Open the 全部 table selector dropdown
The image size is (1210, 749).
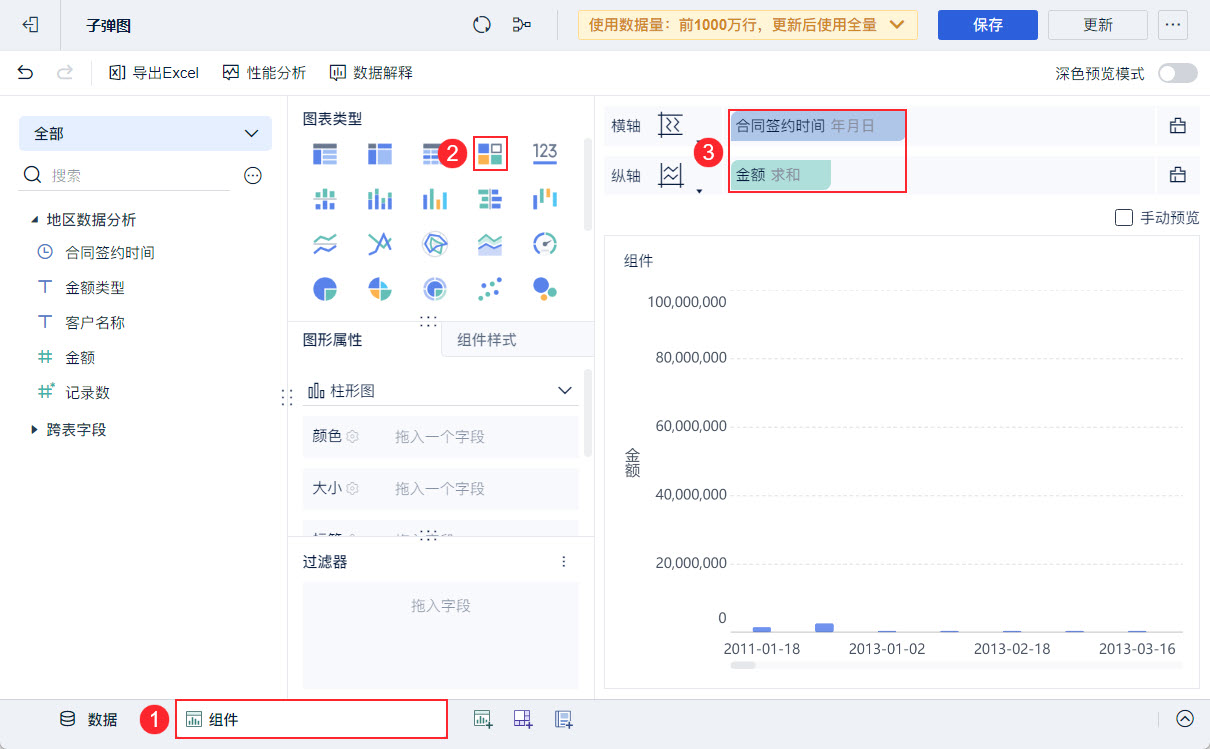pos(145,133)
